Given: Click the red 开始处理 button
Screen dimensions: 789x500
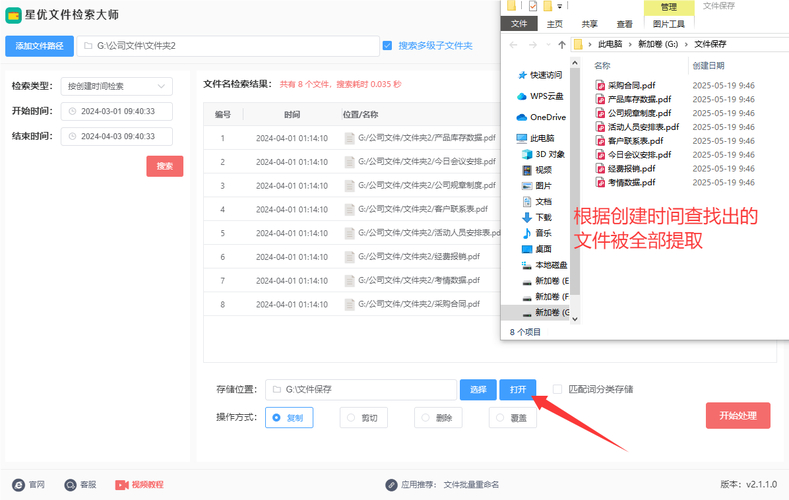Looking at the screenshot, I should [738, 416].
